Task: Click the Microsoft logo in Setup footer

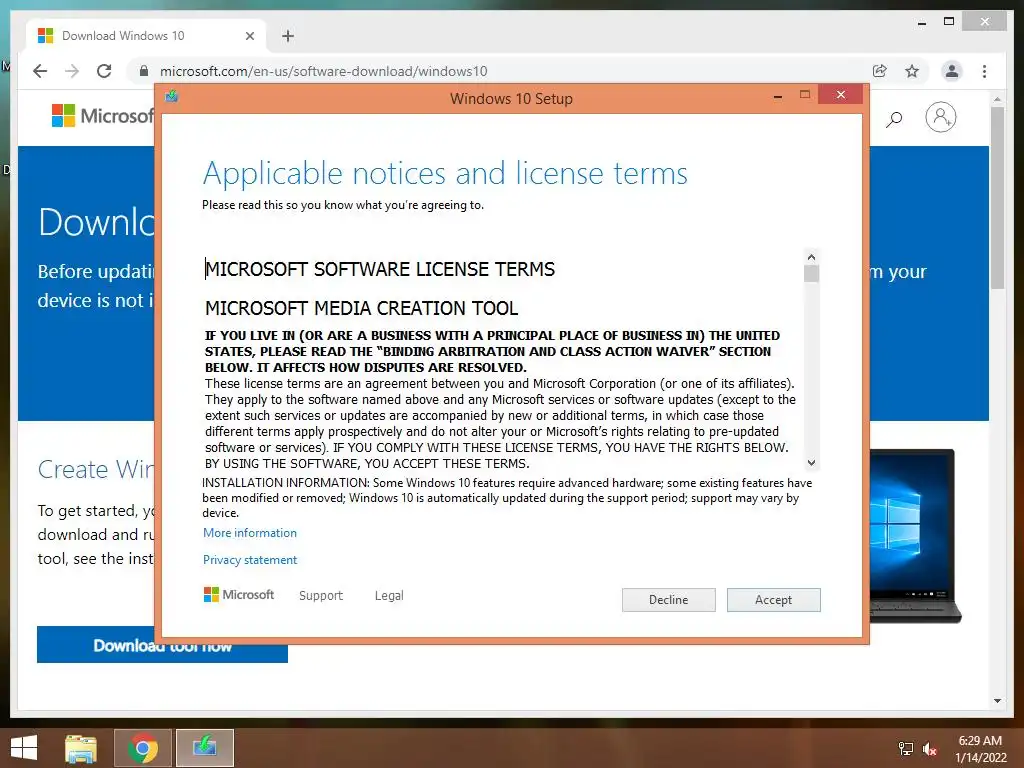Action: (239, 595)
